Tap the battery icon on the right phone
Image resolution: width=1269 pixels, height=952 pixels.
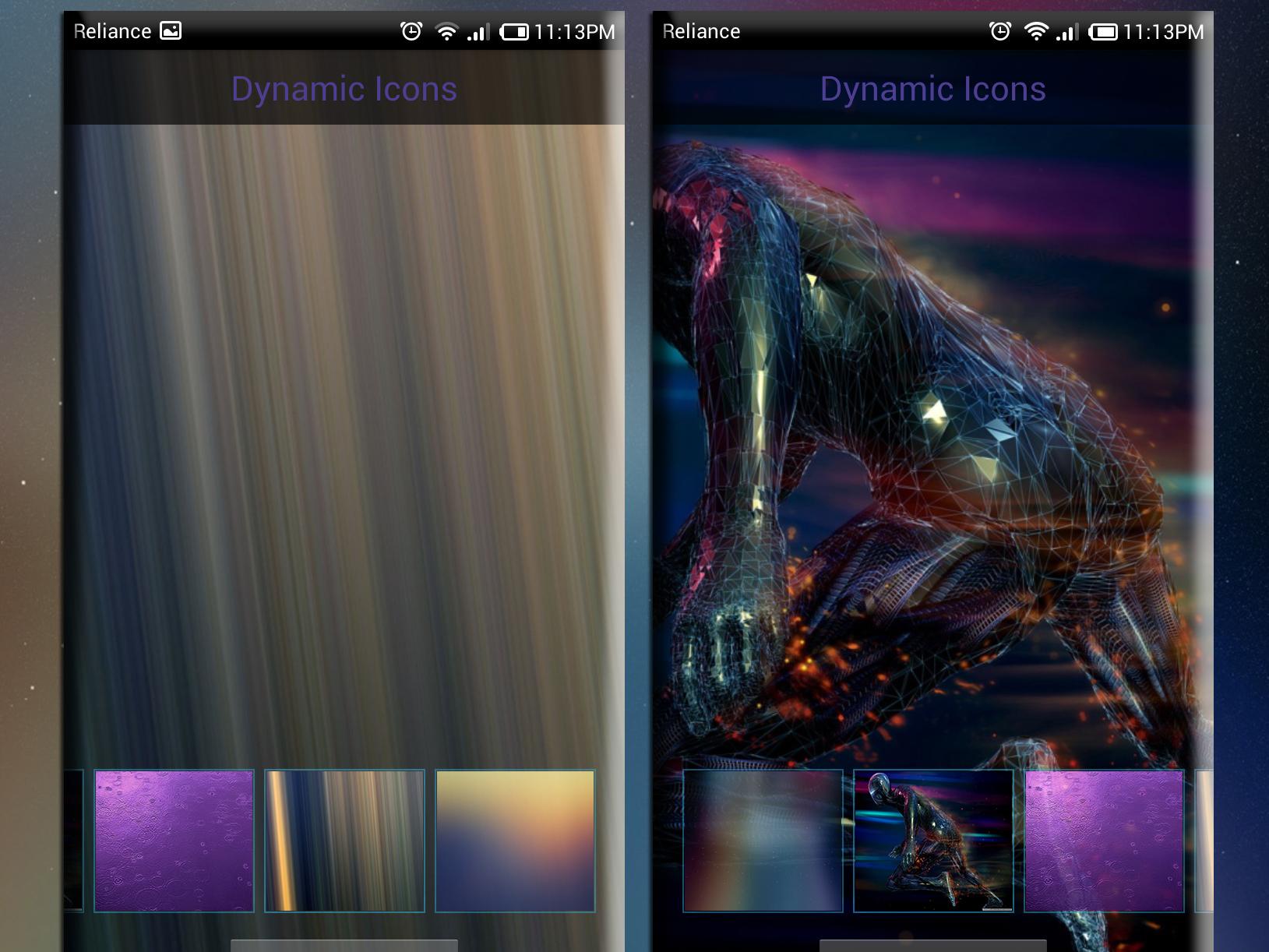coord(1103,32)
